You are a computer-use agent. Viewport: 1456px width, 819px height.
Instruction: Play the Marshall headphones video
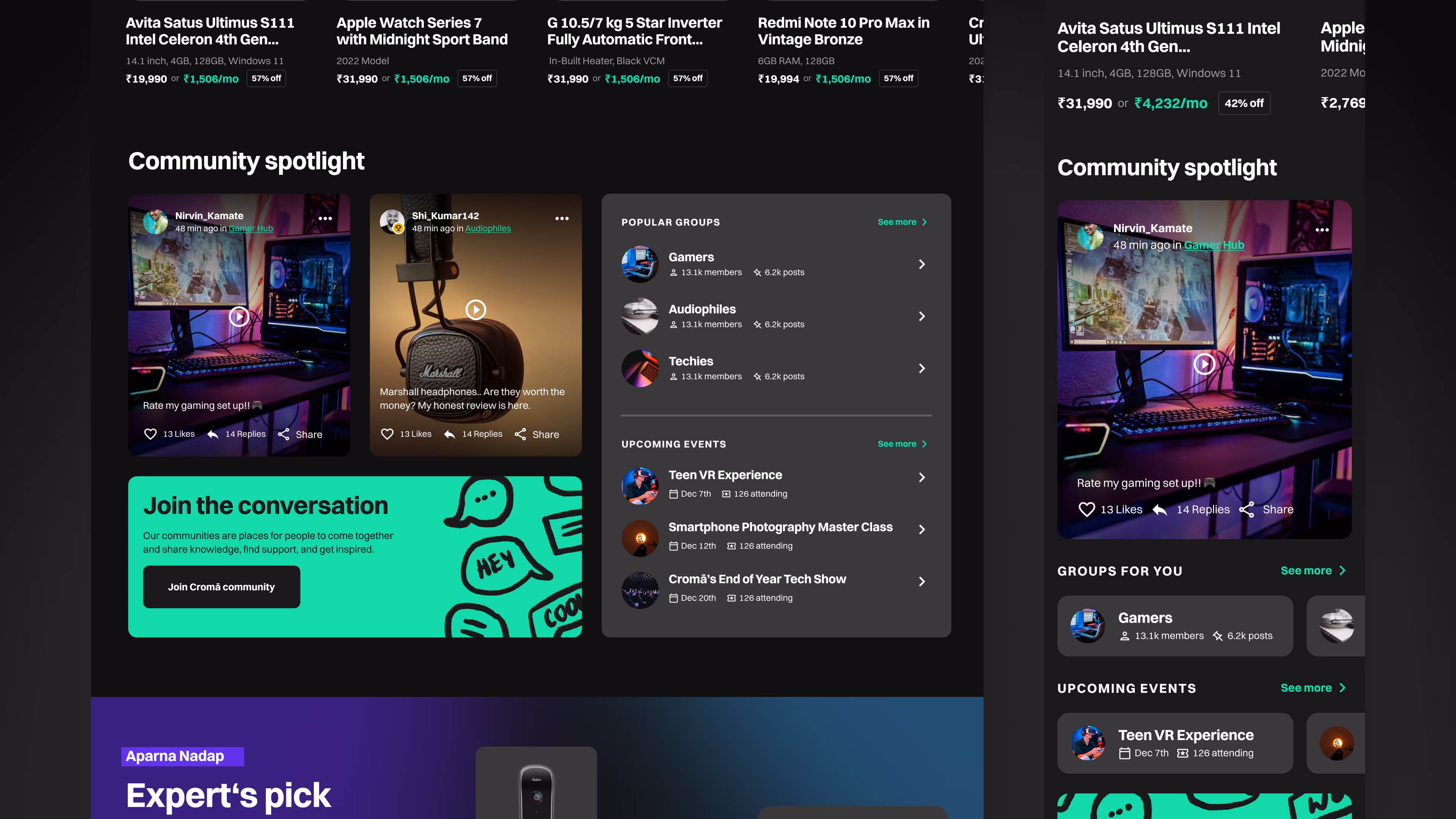[476, 310]
